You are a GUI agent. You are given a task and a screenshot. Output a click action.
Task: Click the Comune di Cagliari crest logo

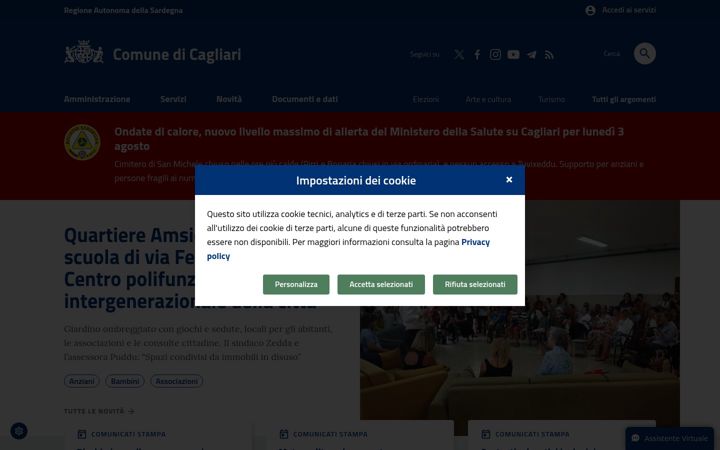point(84,52)
